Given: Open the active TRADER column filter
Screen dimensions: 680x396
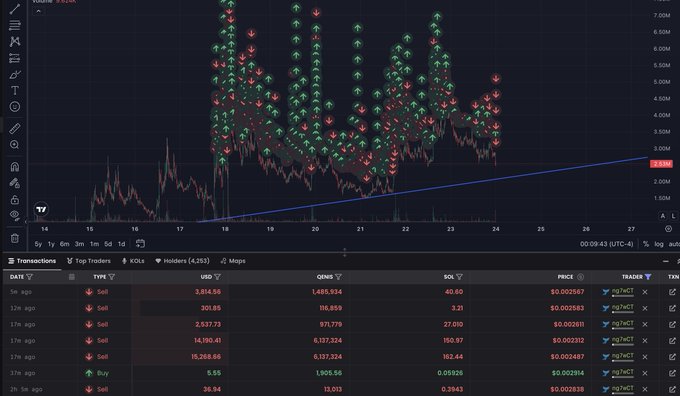Looking at the screenshot, I should coord(648,277).
